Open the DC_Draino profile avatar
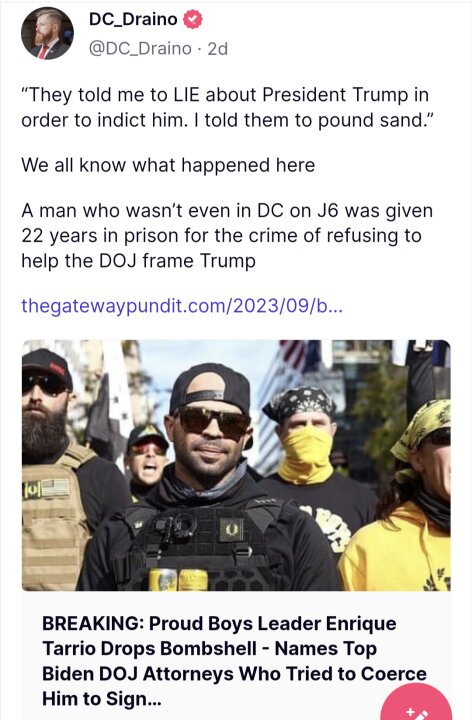 47,34
